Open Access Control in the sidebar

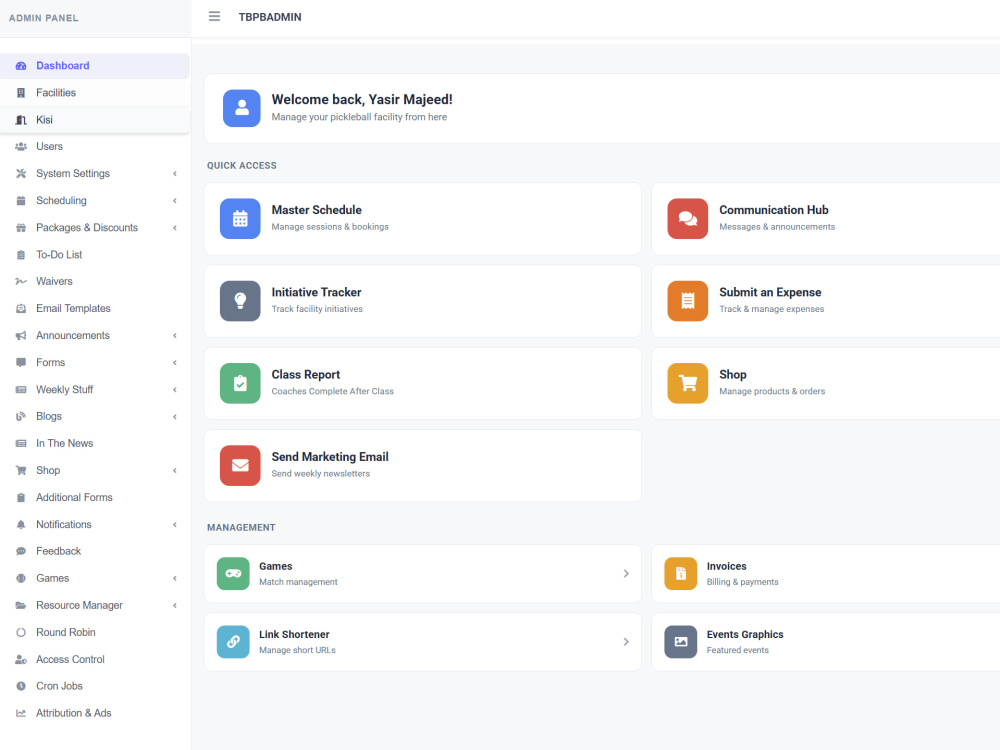pos(94,659)
